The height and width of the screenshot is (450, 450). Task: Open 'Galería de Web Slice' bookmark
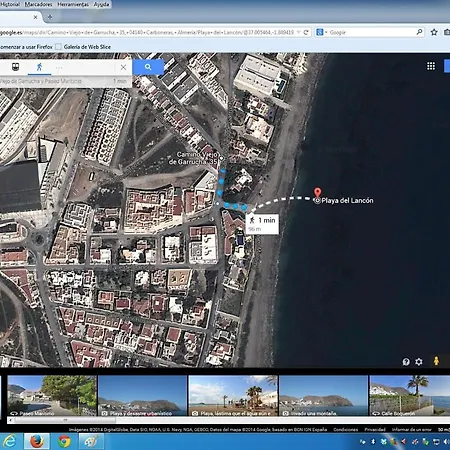pos(83,47)
